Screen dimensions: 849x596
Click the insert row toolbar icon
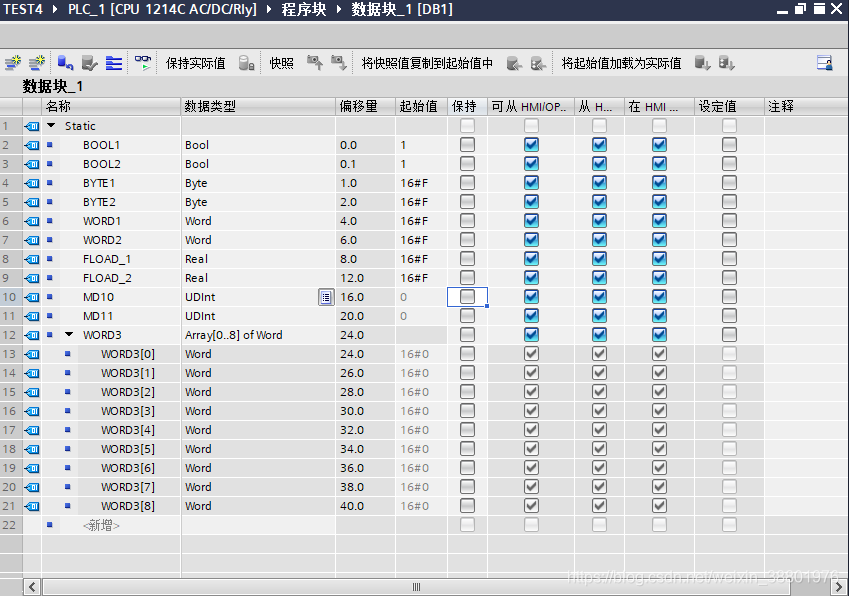point(12,63)
